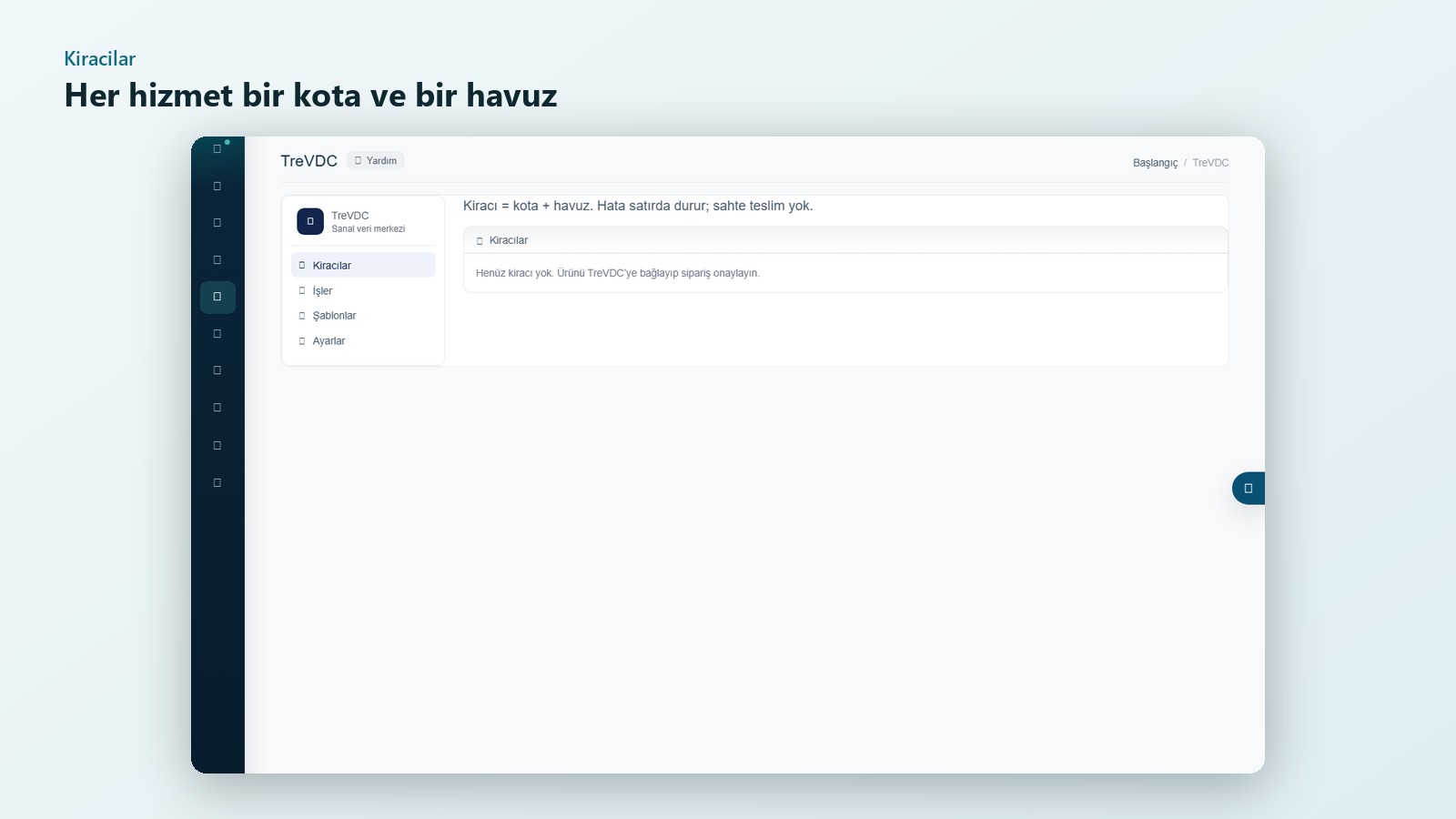Click the 'Kiracı = kota + havuz' description

click(638, 206)
